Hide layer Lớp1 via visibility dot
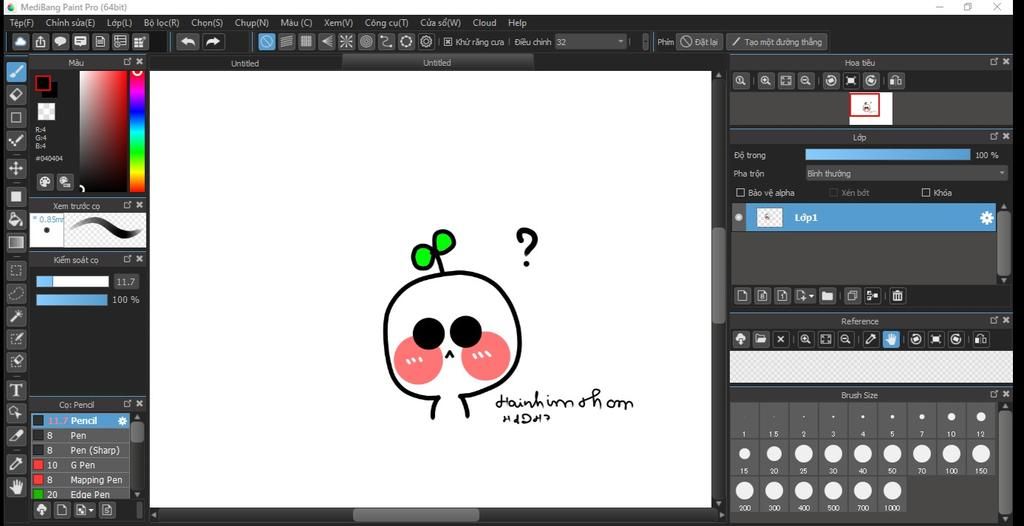 [739, 218]
